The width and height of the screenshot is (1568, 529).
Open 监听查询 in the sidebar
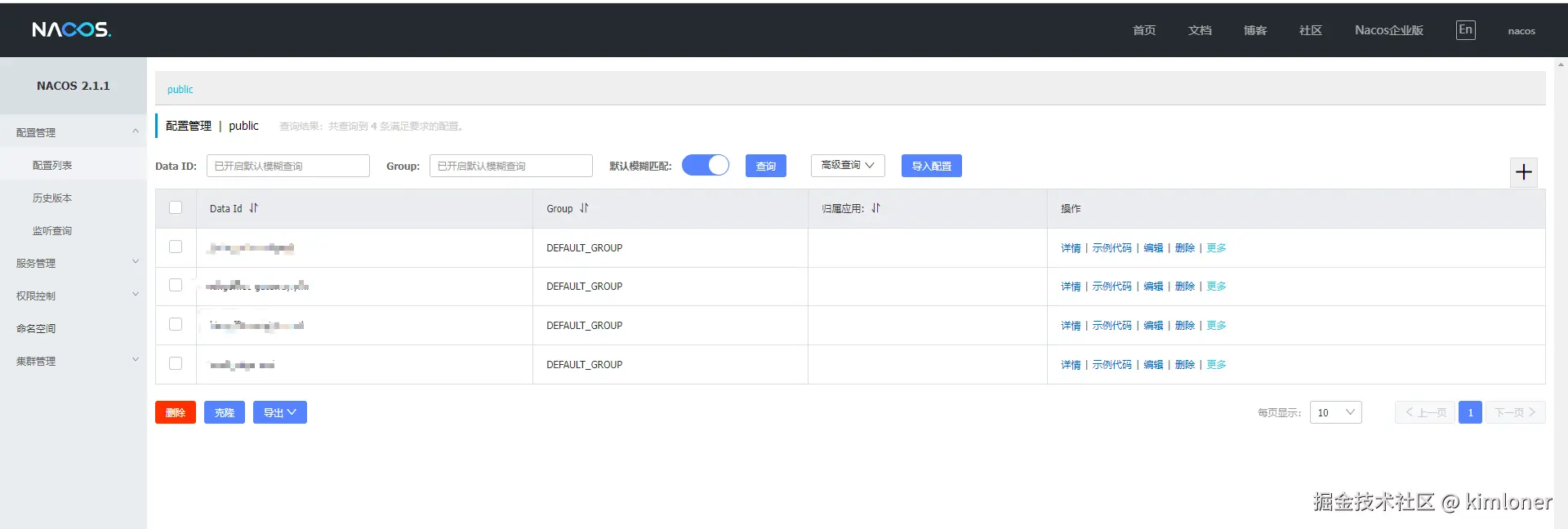click(52, 230)
